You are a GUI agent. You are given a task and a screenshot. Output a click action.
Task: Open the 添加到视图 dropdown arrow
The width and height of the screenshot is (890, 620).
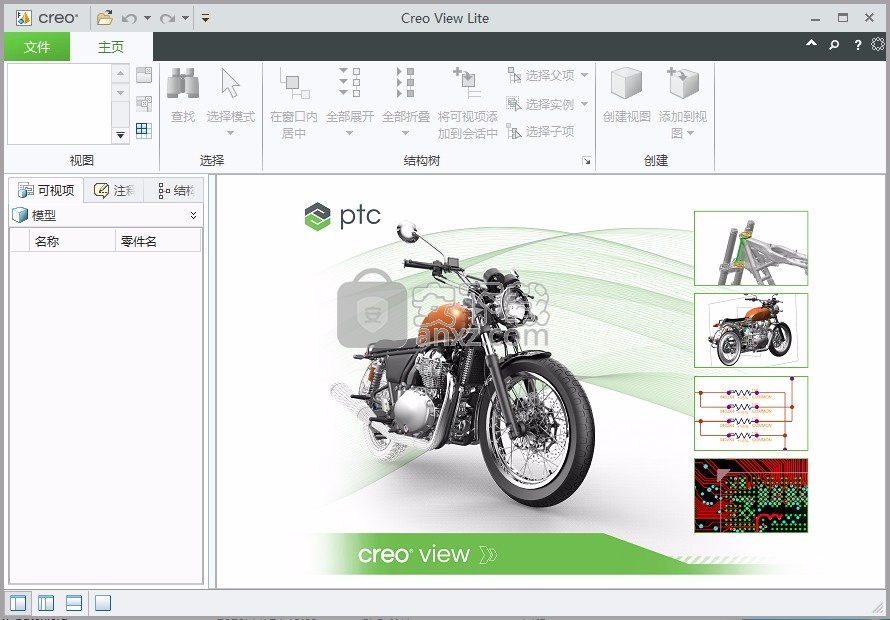click(691, 133)
